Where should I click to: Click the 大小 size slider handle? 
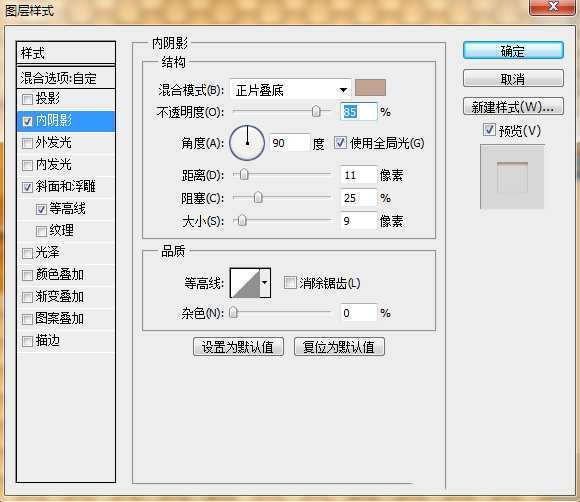pyautogui.click(x=242, y=220)
